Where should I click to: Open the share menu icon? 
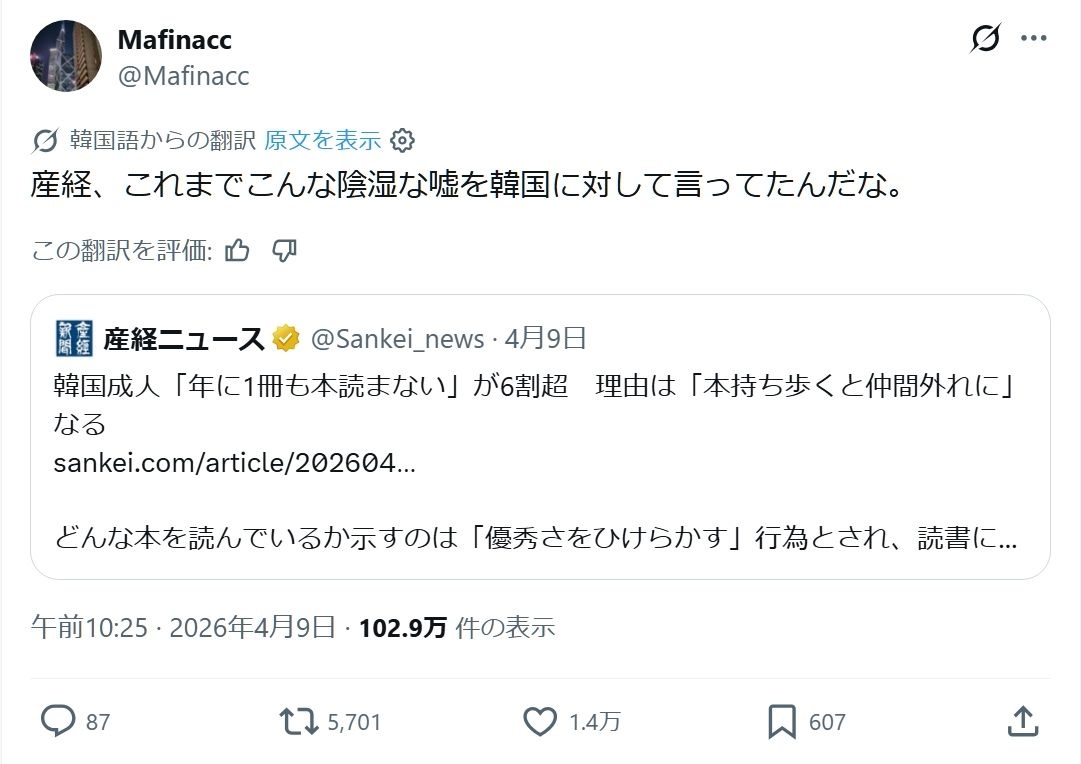click(1021, 721)
